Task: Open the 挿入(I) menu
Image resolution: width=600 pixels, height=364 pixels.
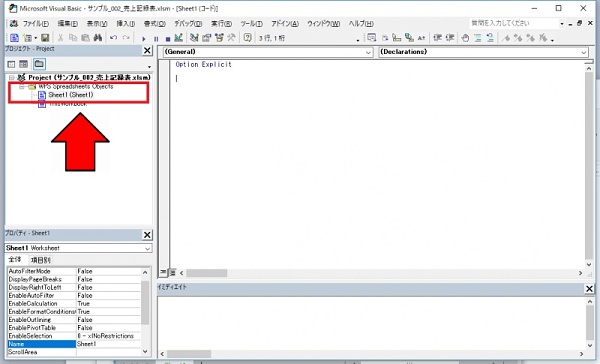Action: 126,23
